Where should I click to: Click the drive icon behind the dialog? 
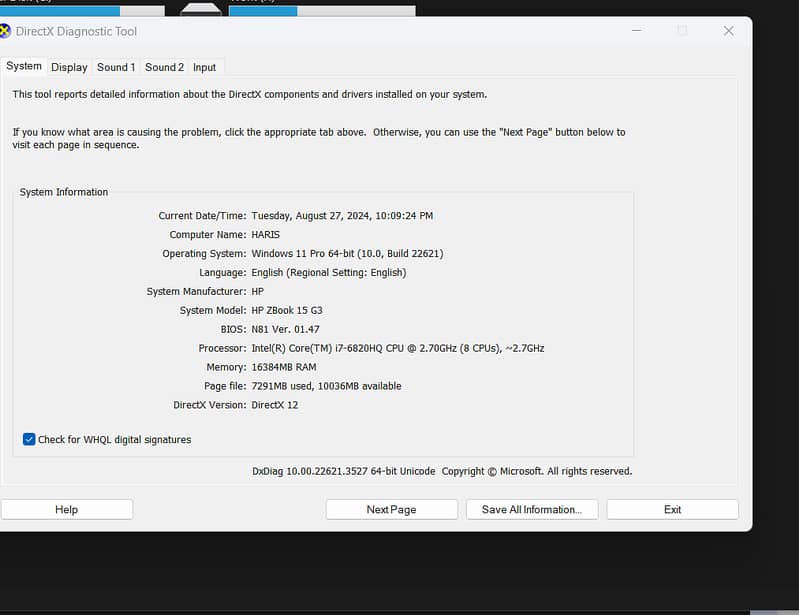pyautogui.click(x=201, y=10)
